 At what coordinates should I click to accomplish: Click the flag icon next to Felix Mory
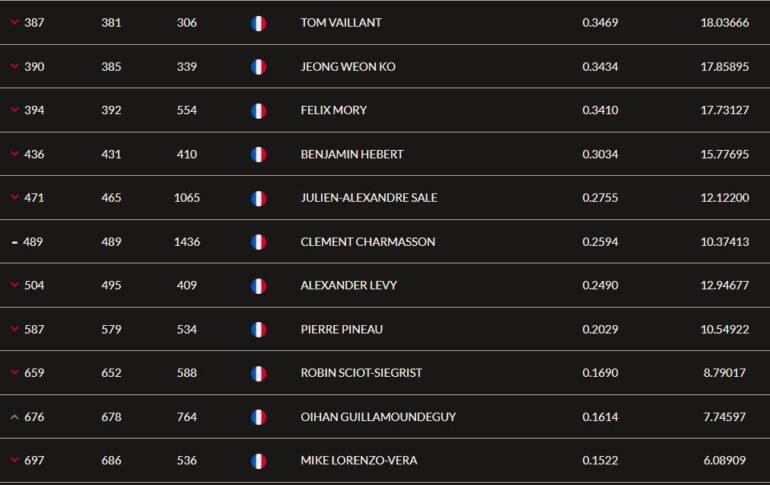[258, 111]
